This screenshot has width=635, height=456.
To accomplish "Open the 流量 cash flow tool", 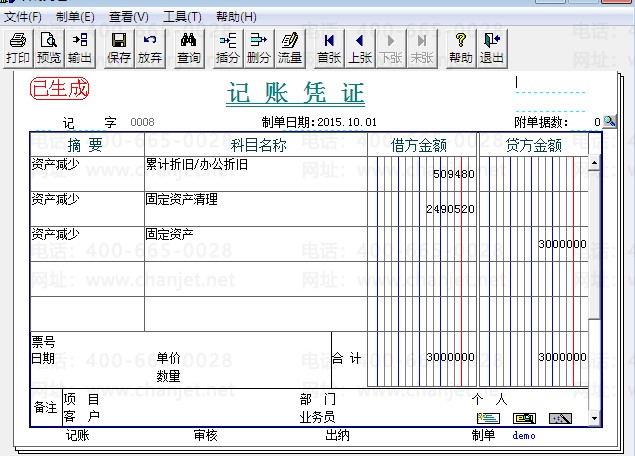I will [289, 47].
